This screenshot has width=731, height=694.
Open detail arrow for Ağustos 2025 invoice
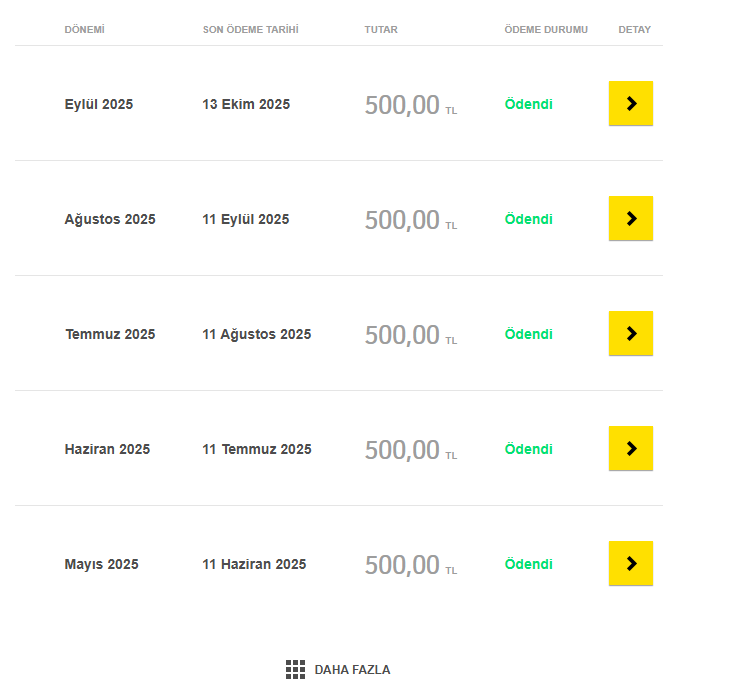630,218
